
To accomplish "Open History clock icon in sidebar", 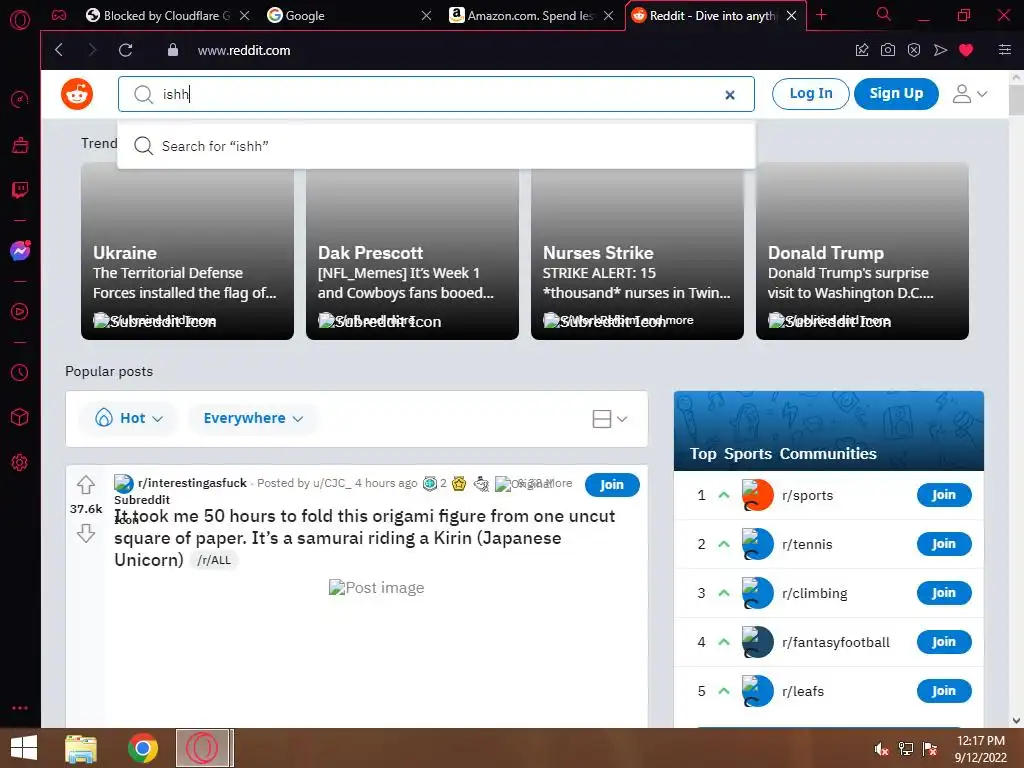I will (x=20, y=372).
